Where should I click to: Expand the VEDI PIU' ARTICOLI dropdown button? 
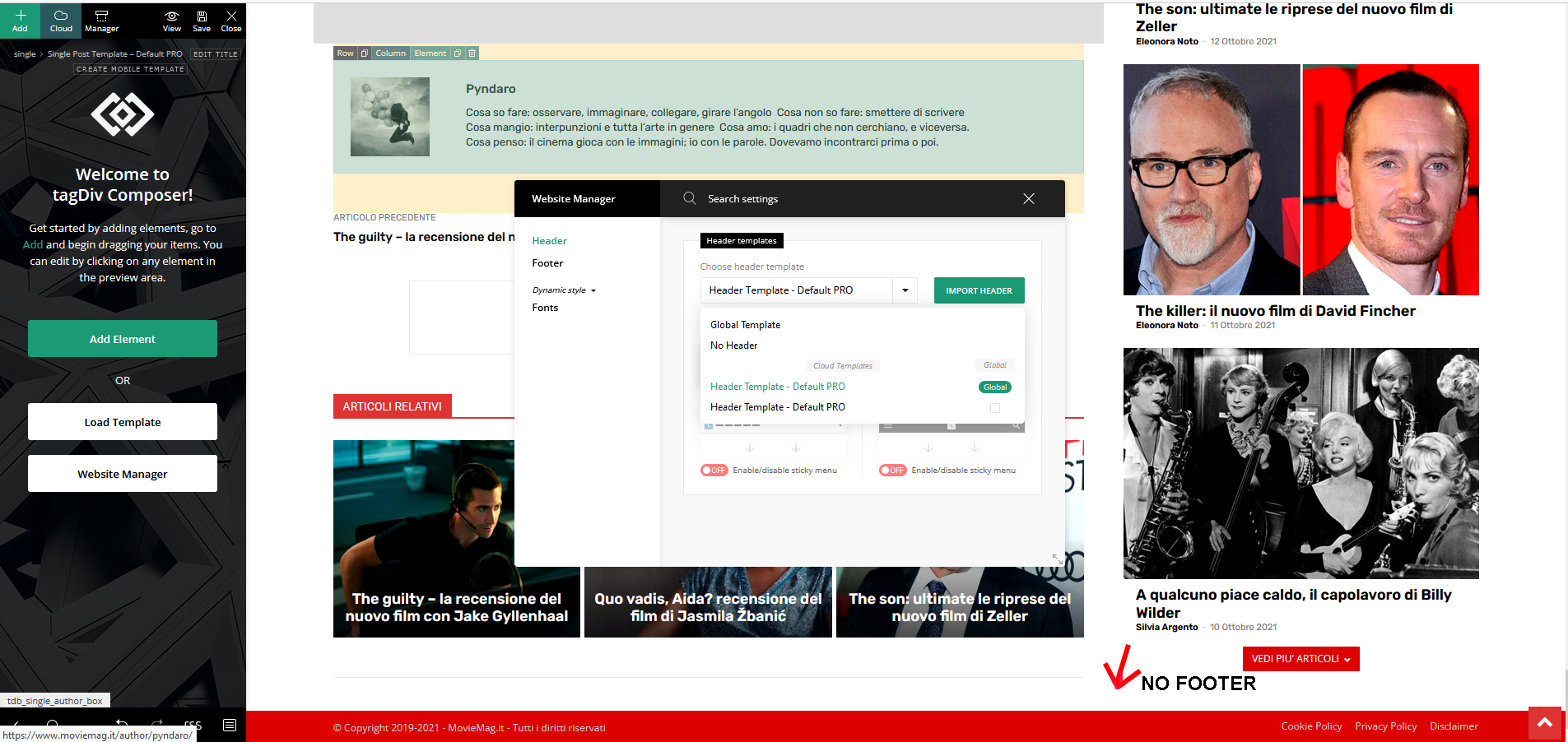coord(1301,659)
